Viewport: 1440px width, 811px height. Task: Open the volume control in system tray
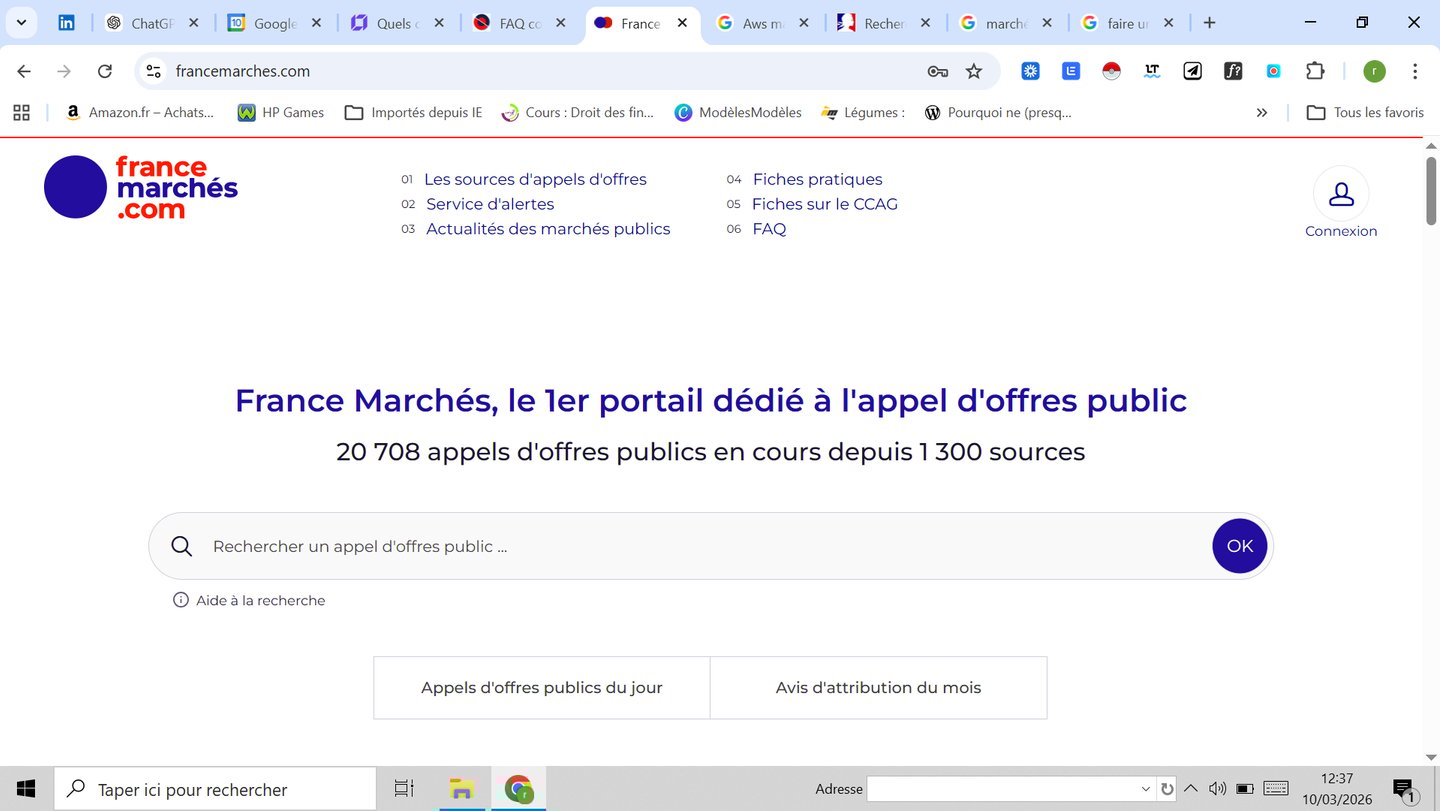pyautogui.click(x=1217, y=789)
